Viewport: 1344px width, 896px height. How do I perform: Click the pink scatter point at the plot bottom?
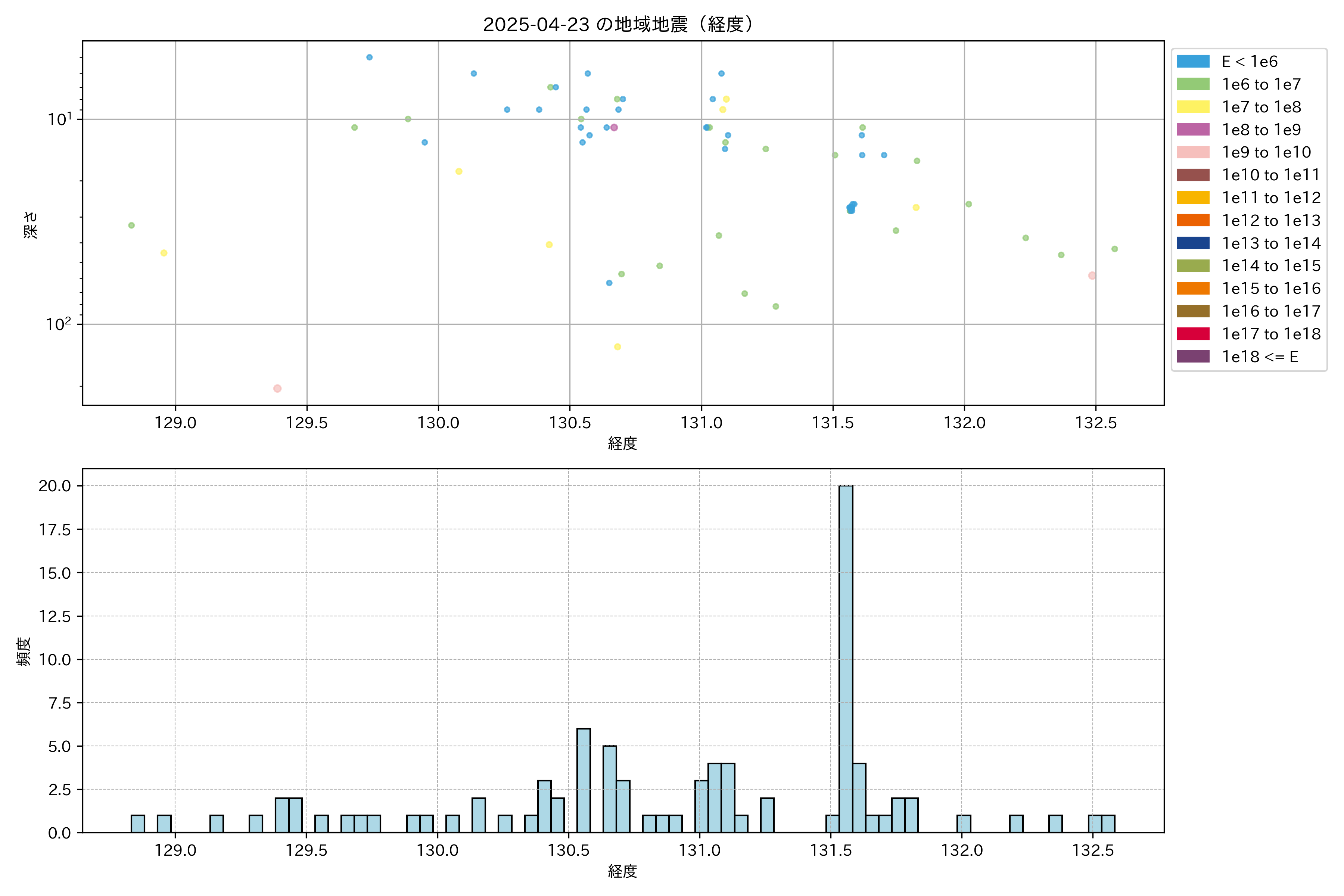(277, 389)
